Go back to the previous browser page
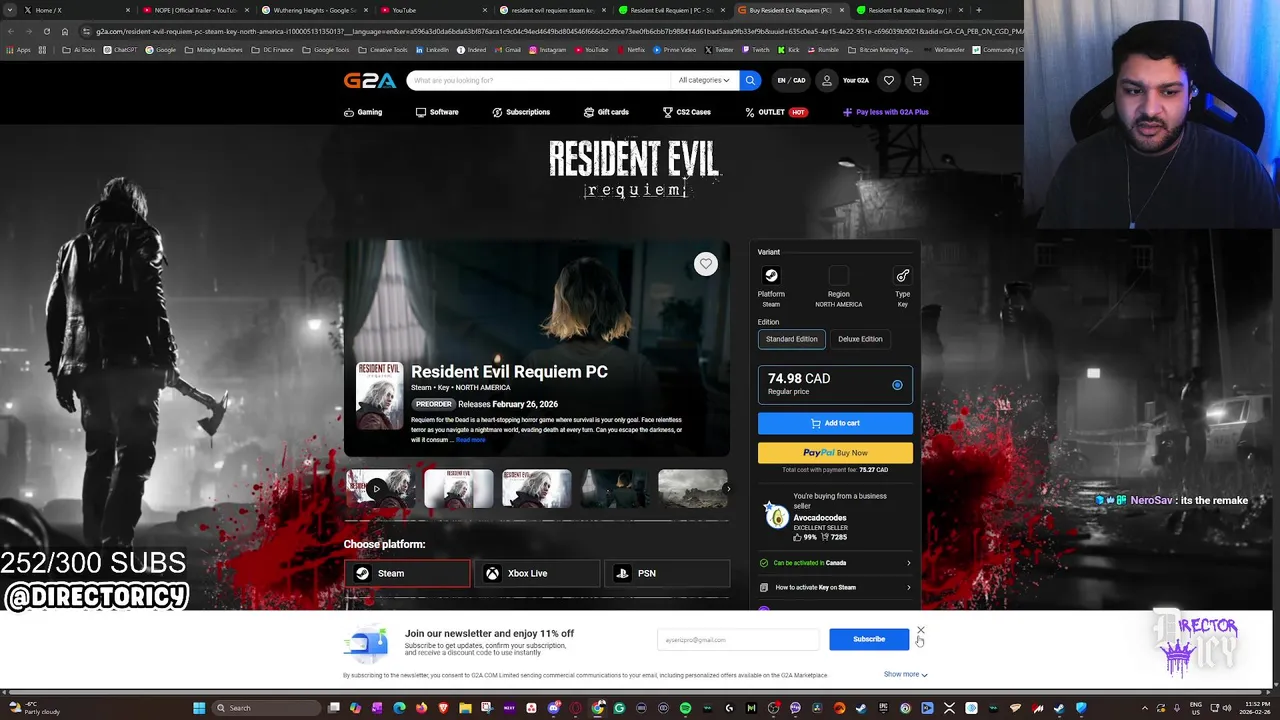The height and width of the screenshot is (720, 1280). (10, 31)
